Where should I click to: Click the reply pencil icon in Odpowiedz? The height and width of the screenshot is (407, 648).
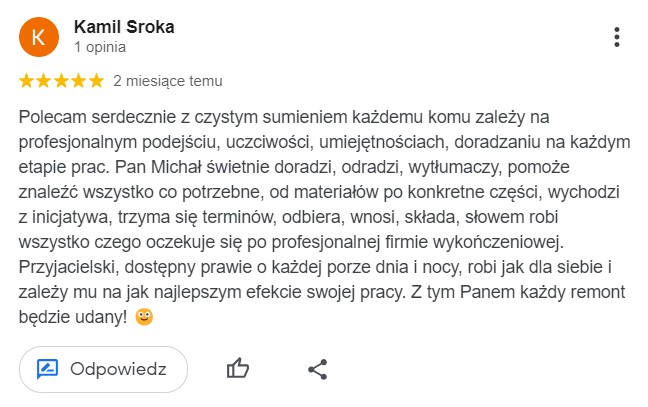47,369
